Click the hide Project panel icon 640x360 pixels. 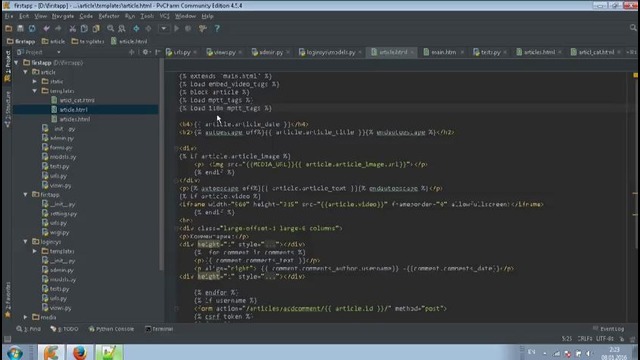[158, 52]
